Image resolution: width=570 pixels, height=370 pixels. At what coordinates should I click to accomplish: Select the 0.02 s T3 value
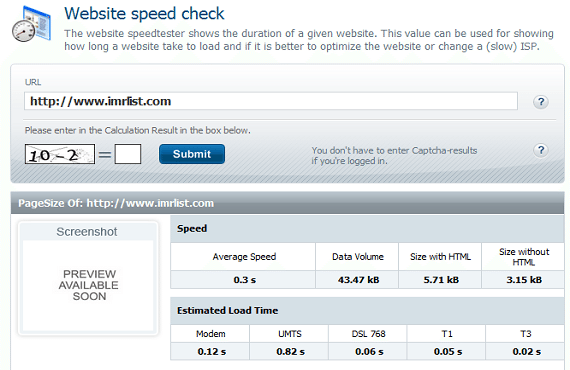pyautogui.click(x=527, y=351)
